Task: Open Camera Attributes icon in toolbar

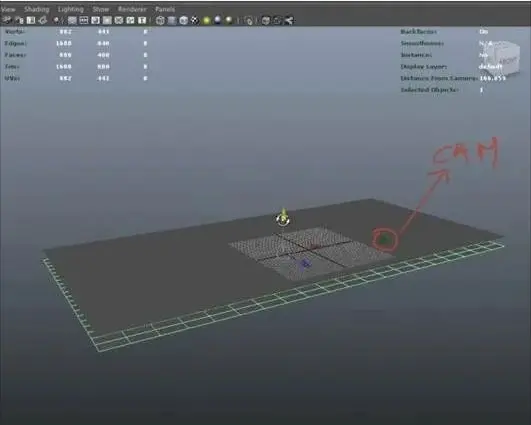Action: [x=19, y=21]
